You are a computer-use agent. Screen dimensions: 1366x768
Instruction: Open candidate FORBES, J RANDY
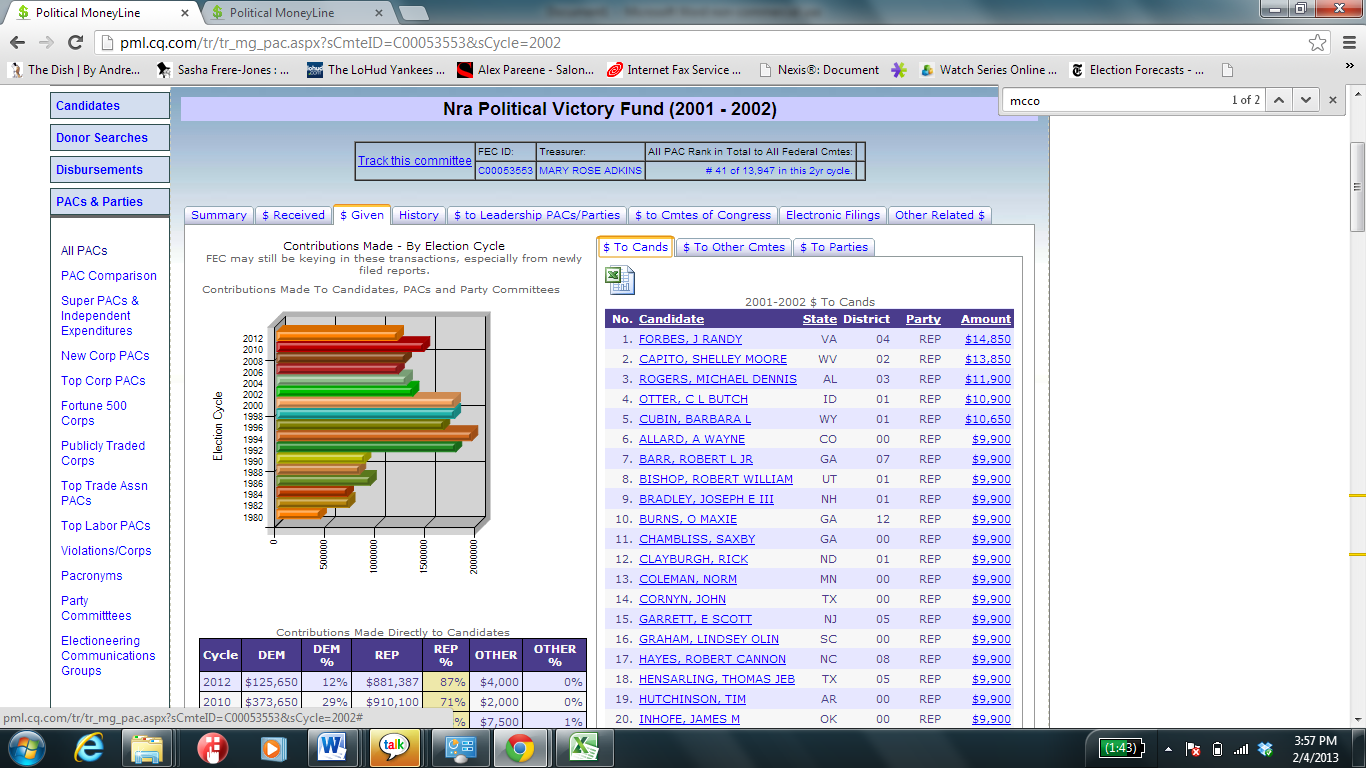click(x=691, y=339)
